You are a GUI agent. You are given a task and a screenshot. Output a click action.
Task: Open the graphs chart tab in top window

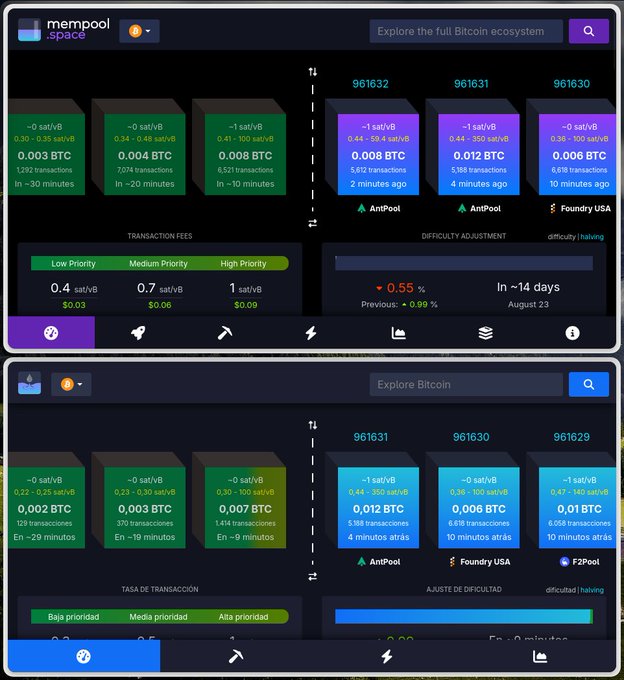point(398,333)
